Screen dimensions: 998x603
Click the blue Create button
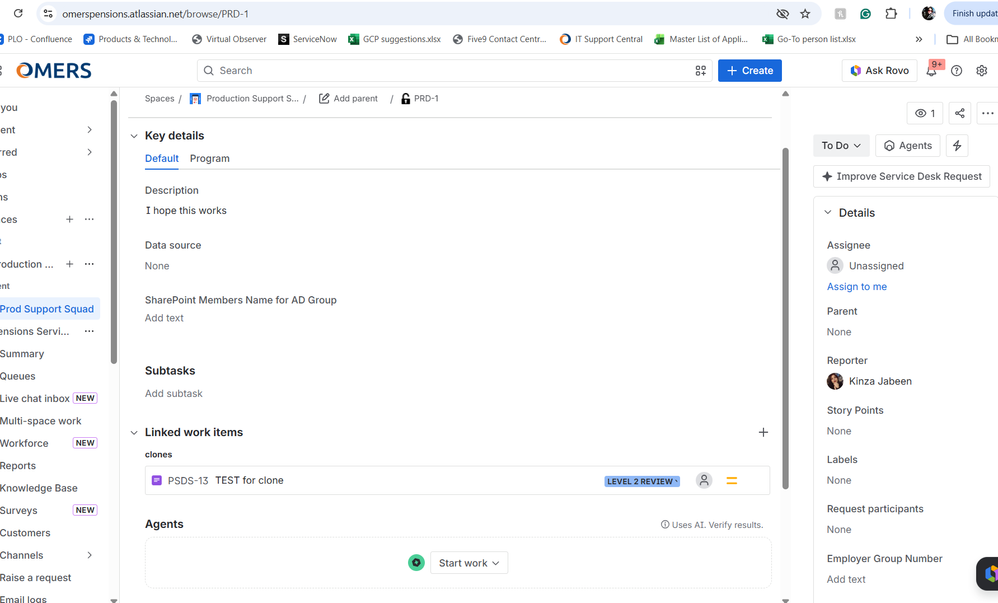pyautogui.click(x=750, y=71)
